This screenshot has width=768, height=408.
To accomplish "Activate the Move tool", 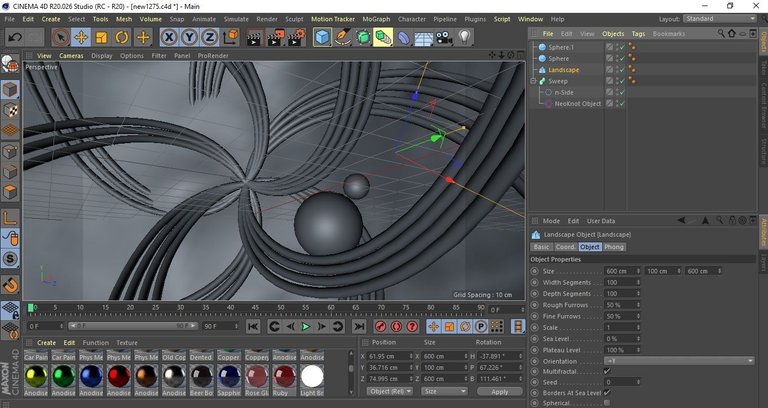I will [81, 37].
